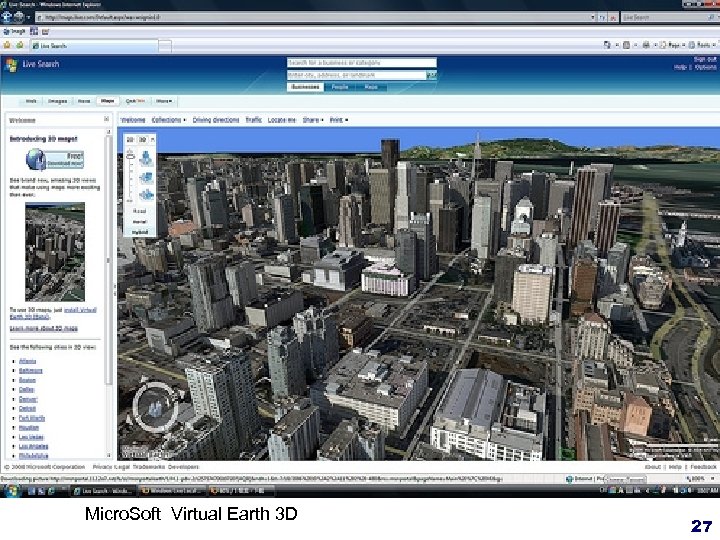Viewport: 720px width, 540px height.
Task: Click the Add to Favorites icon
Action: (x=20, y=45)
